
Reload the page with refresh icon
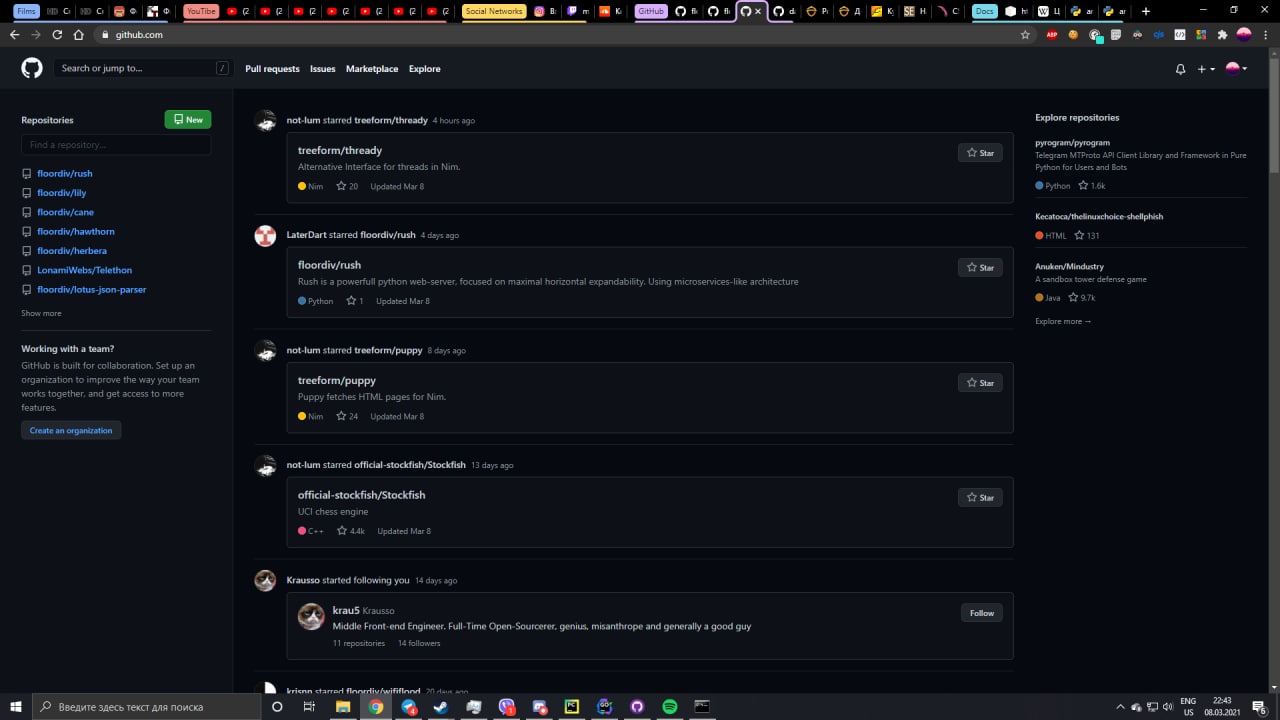[57, 34]
